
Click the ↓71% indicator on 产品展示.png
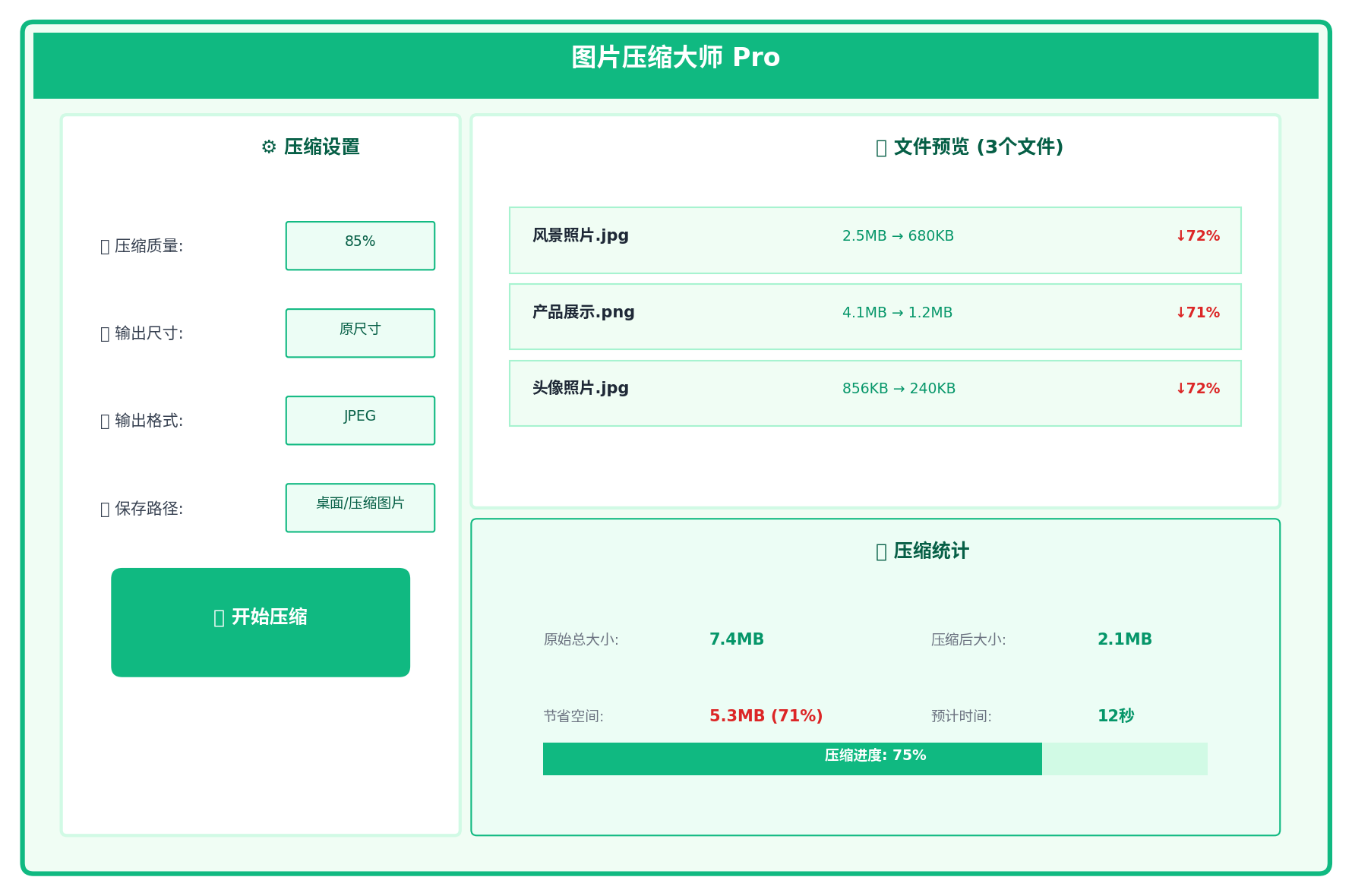pyautogui.click(x=1196, y=311)
